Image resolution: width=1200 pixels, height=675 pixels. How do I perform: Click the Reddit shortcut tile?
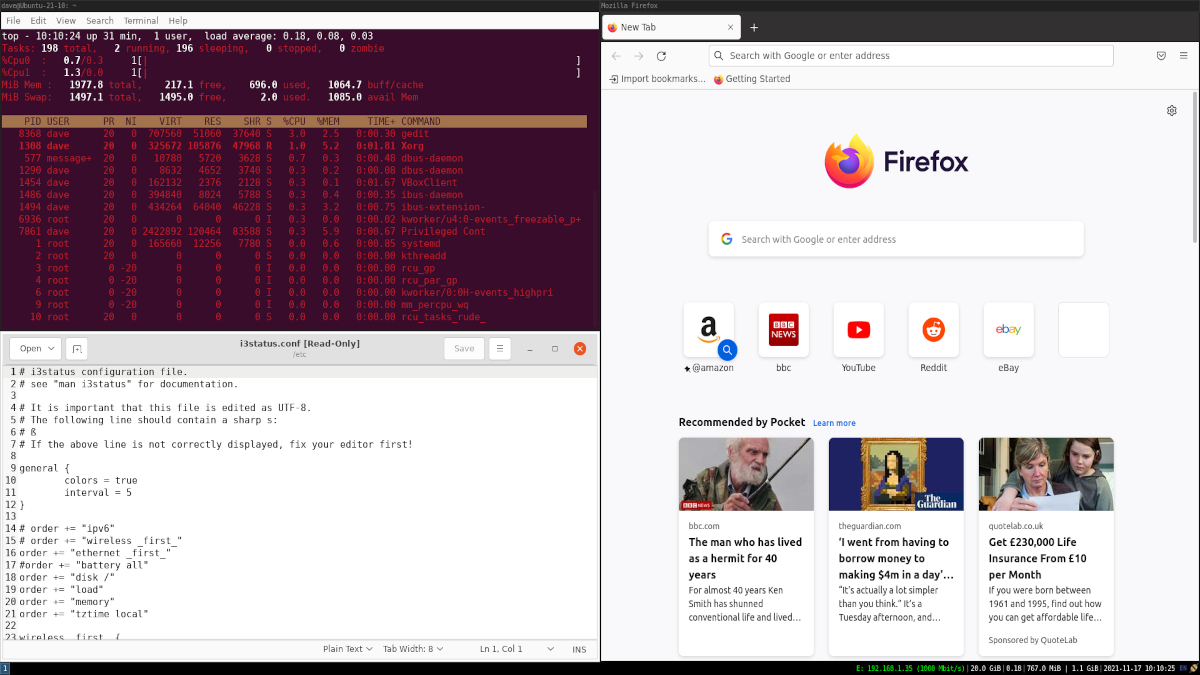tap(933, 330)
